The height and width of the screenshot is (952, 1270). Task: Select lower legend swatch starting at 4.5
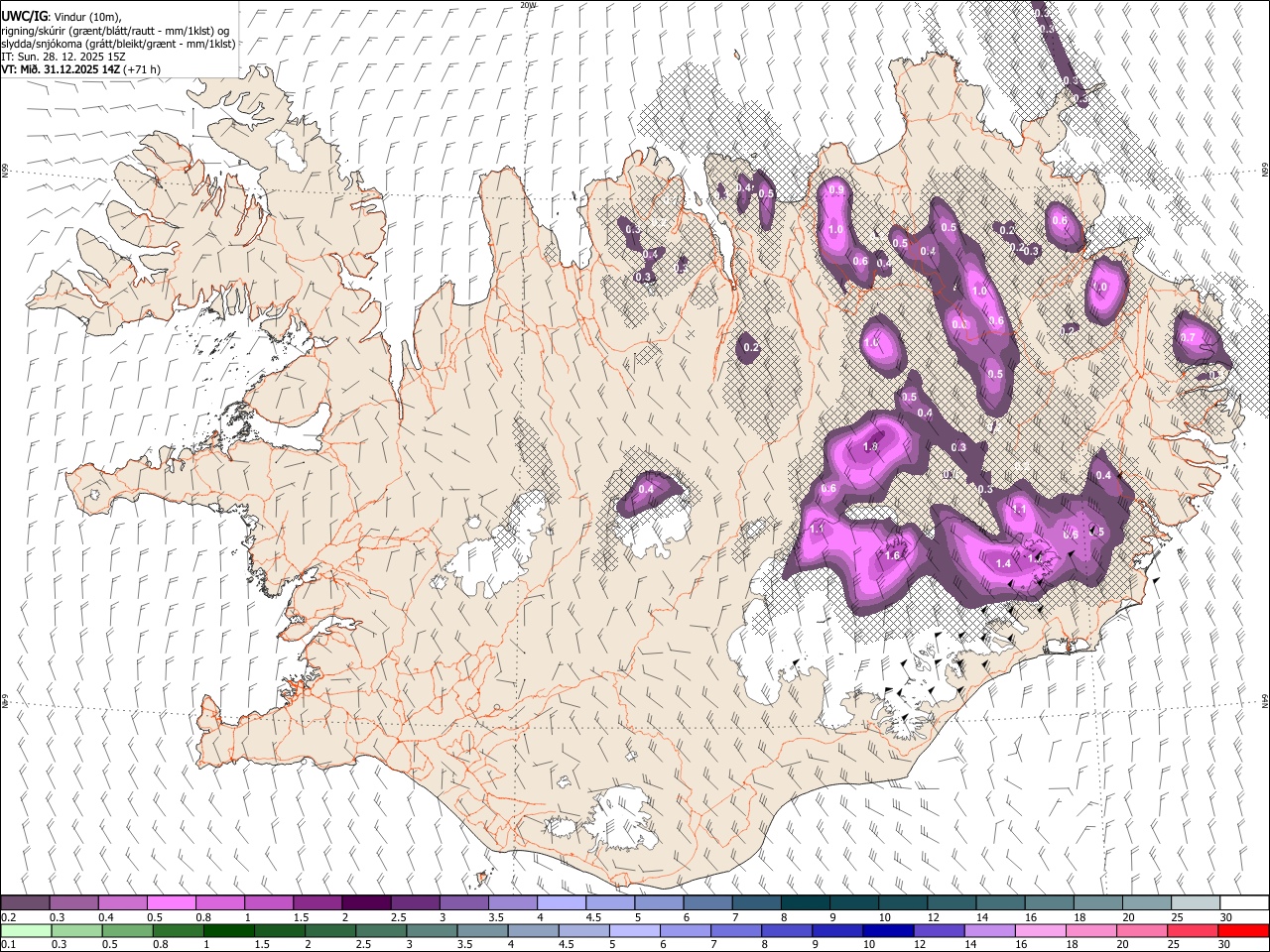pyautogui.click(x=583, y=931)
